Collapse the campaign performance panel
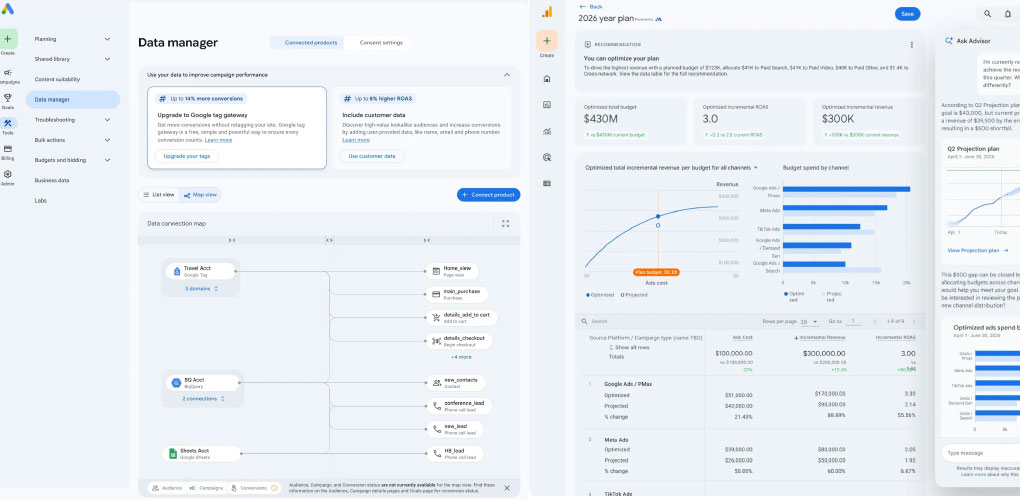The height and width of the screenshot is (500, 1020). point(507,75)
